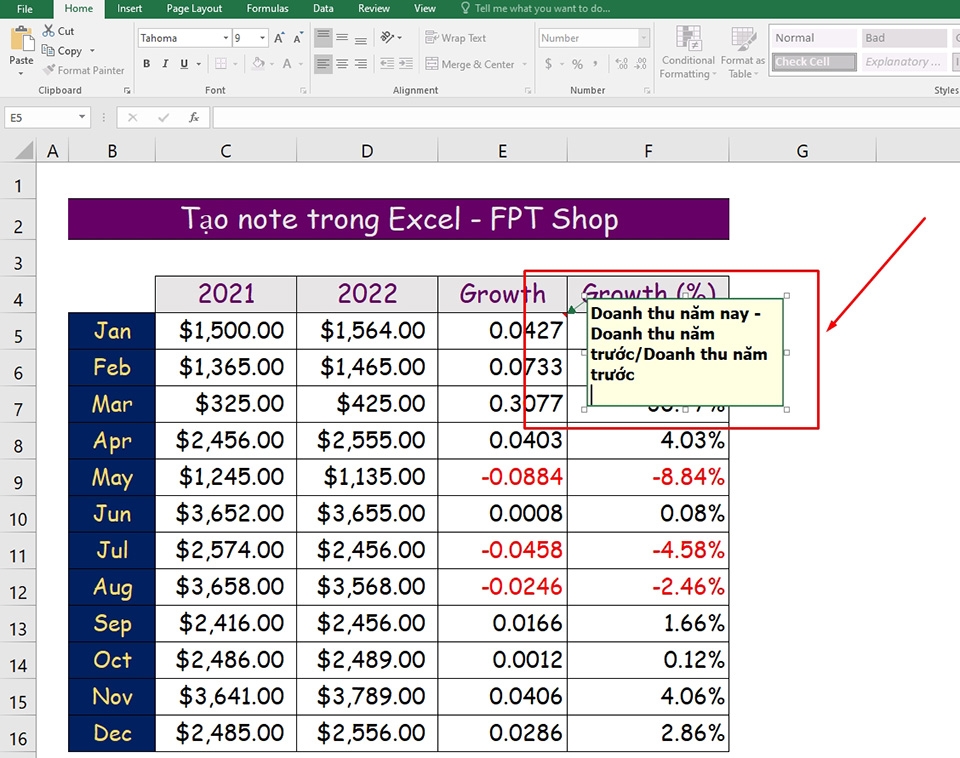
Task: Click the Increase Indent icon
Action: (x=406, y=64)
